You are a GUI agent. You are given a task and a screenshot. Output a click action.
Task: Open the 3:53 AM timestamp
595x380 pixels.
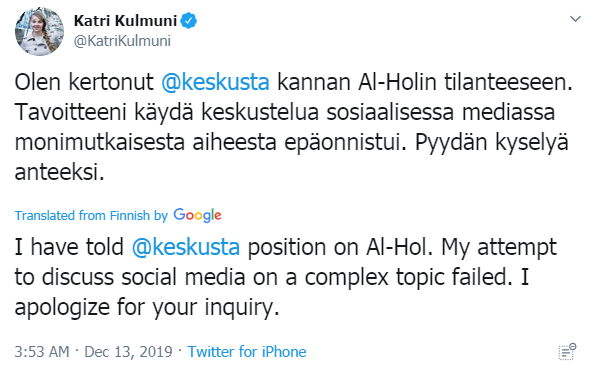pyautogui.click(x=42, y=352)
